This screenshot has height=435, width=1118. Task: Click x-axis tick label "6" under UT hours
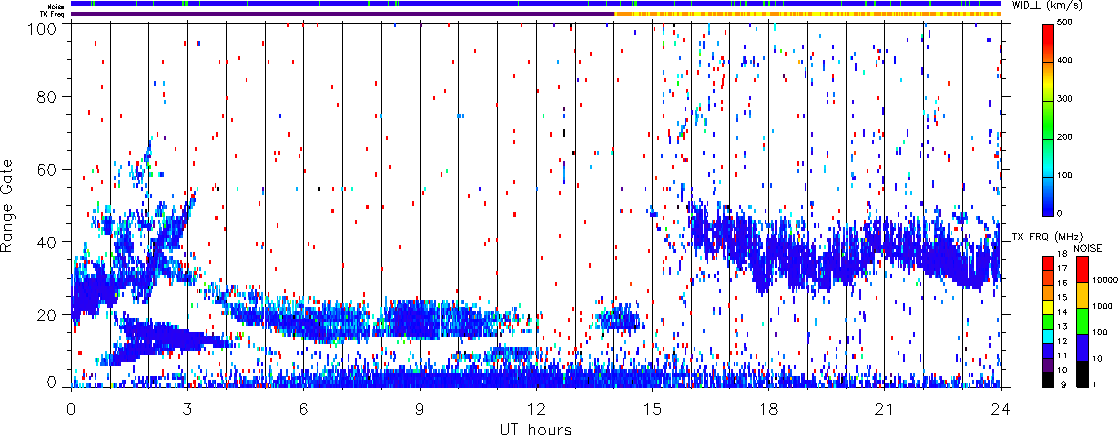pos(304,409)
